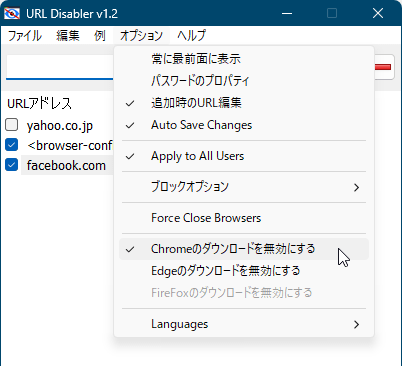Click the URL Disabler app icon

pos(12,13)
